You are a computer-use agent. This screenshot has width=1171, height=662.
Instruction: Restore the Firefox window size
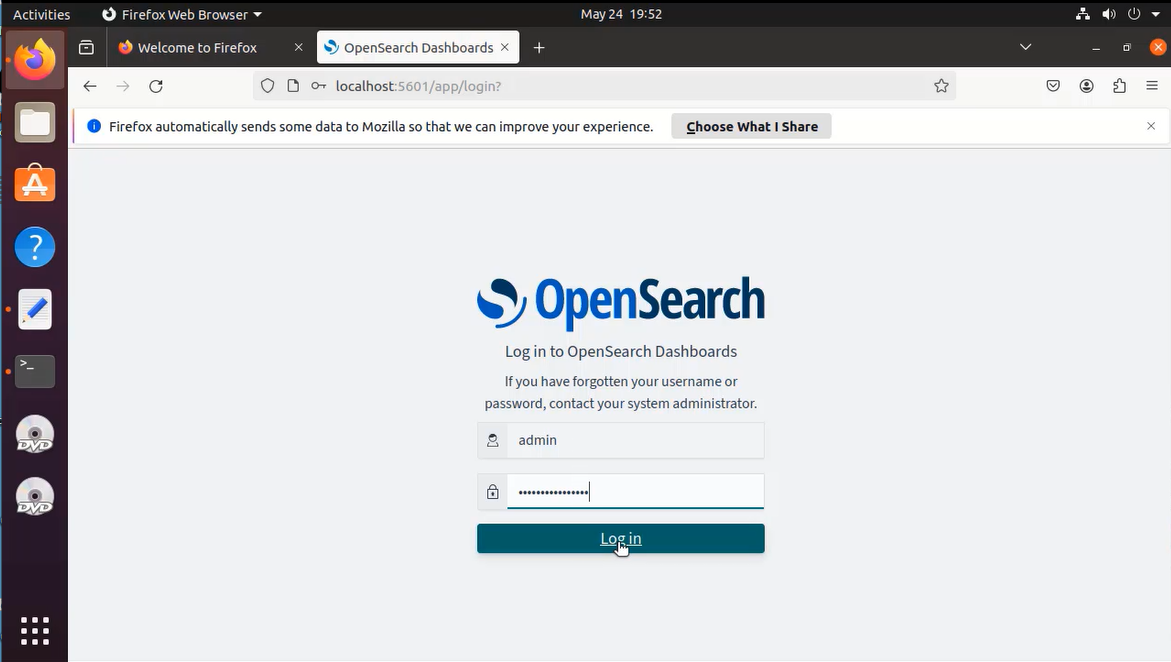(1127, 48)
